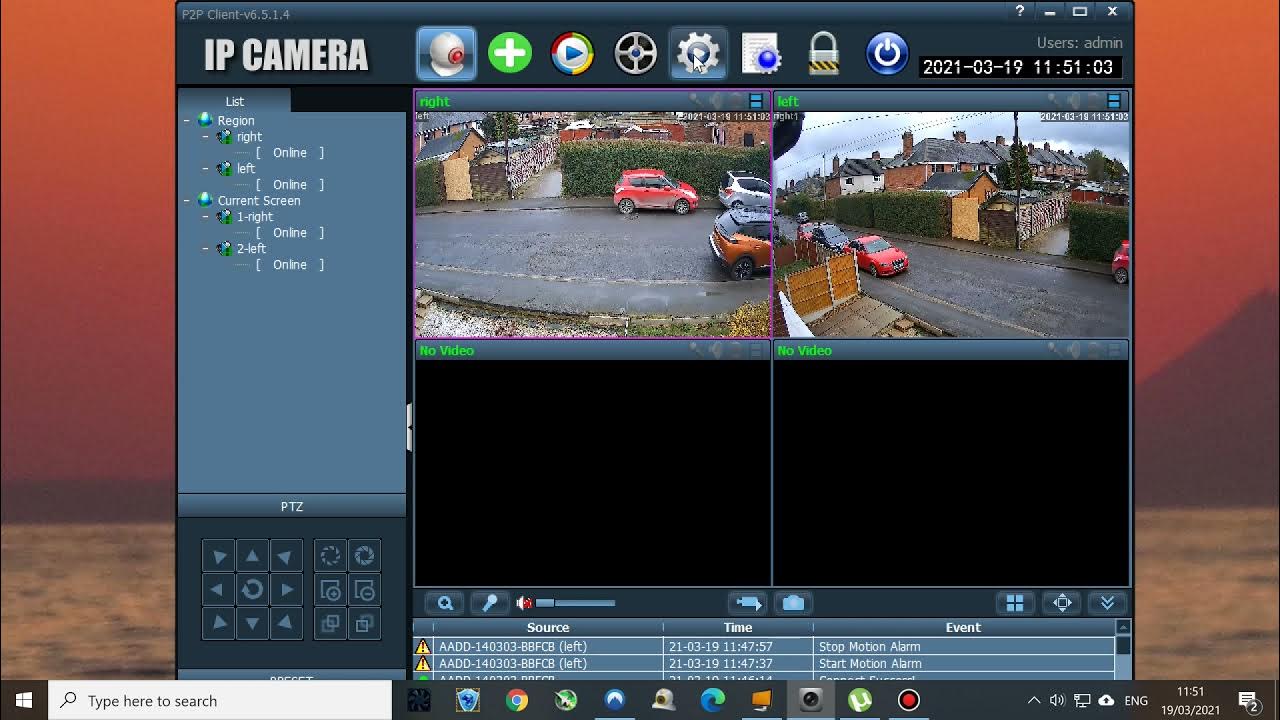Click the PTZ focus near icon
This screenshot has width=1280, height=720.
(x=330, y=624)
